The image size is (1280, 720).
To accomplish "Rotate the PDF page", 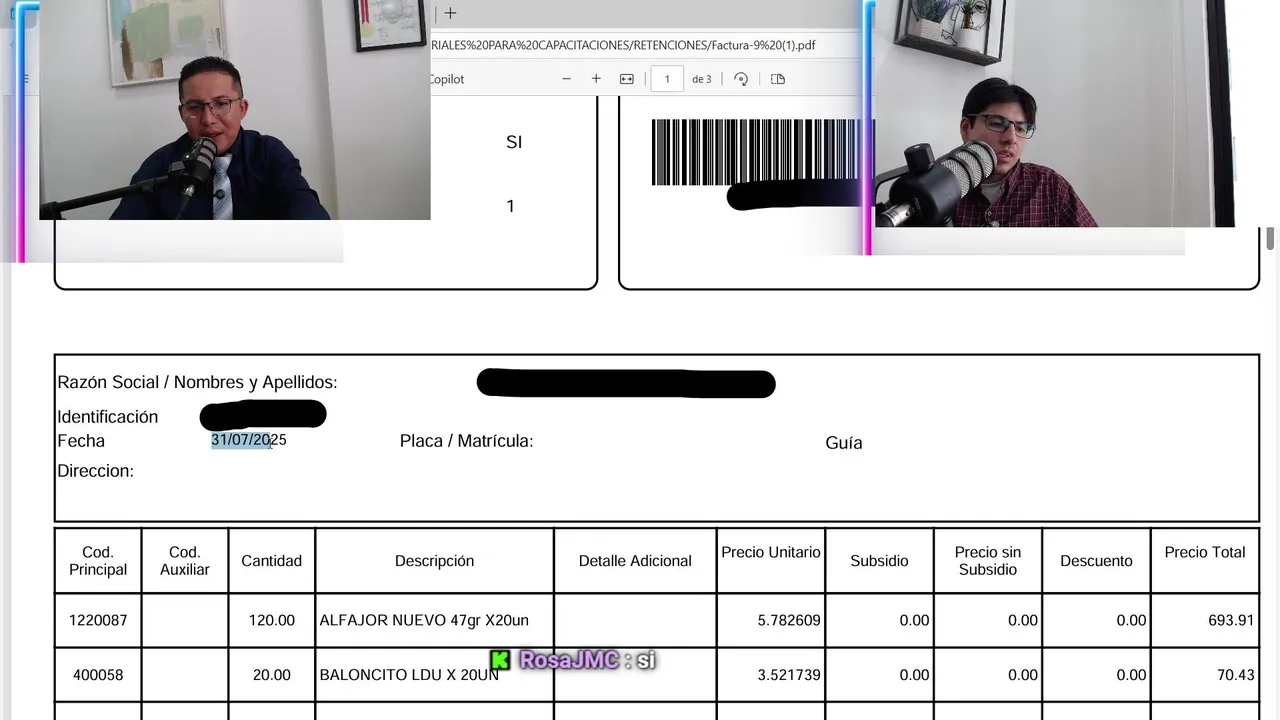I will pyautogui.click(x=741, y=79).
